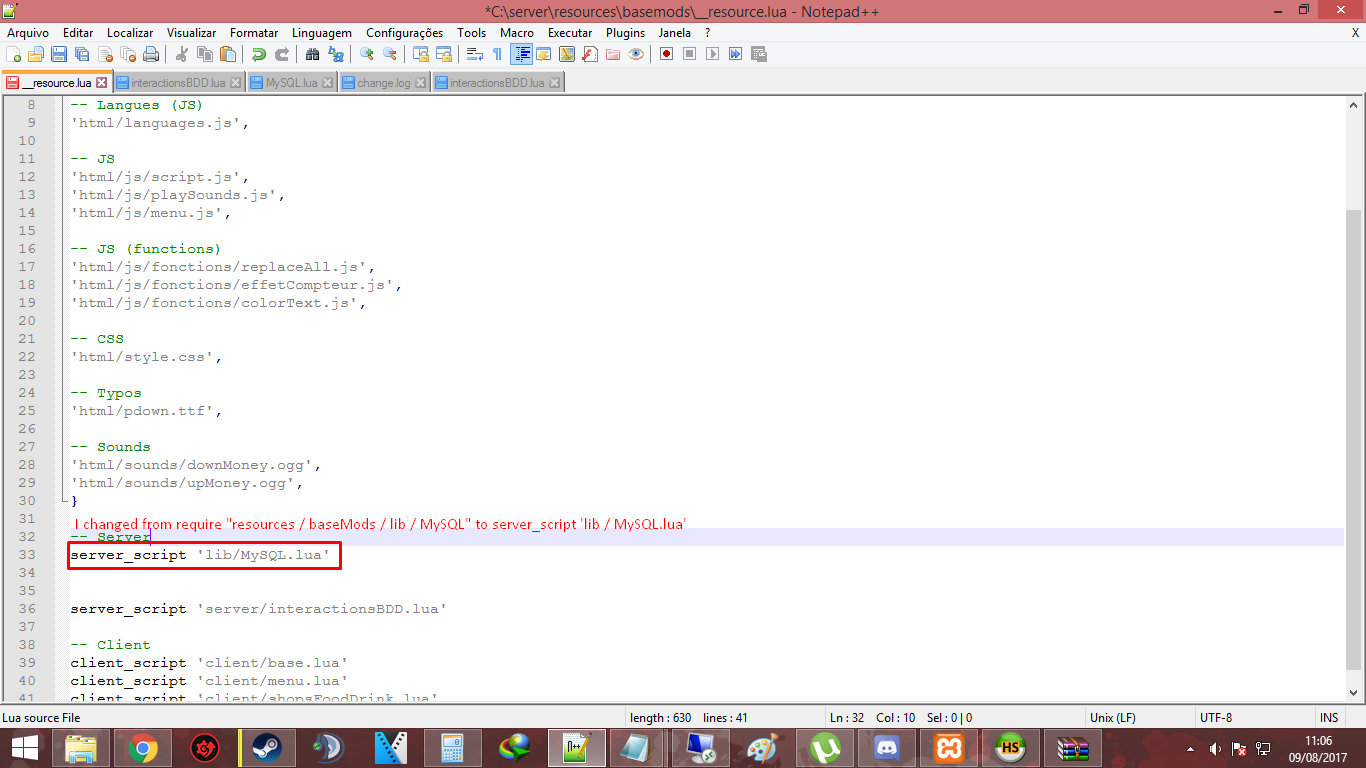This screenshot has height=768, width=1366.
Task: Open Function List toolbar icon
Action: click(589, 54)
